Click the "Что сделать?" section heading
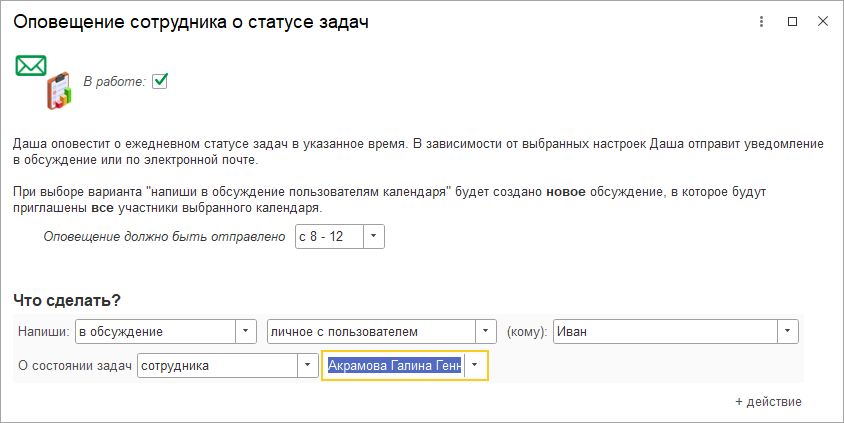This screenshot has height=423, width=844. (x=67, y=299)
